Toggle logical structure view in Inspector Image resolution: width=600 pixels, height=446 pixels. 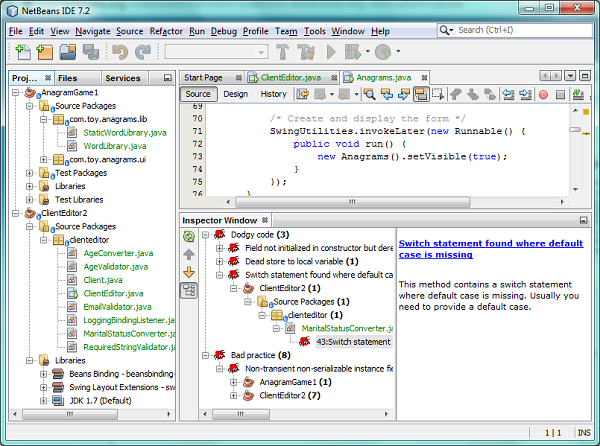click(x=189, y=290)
